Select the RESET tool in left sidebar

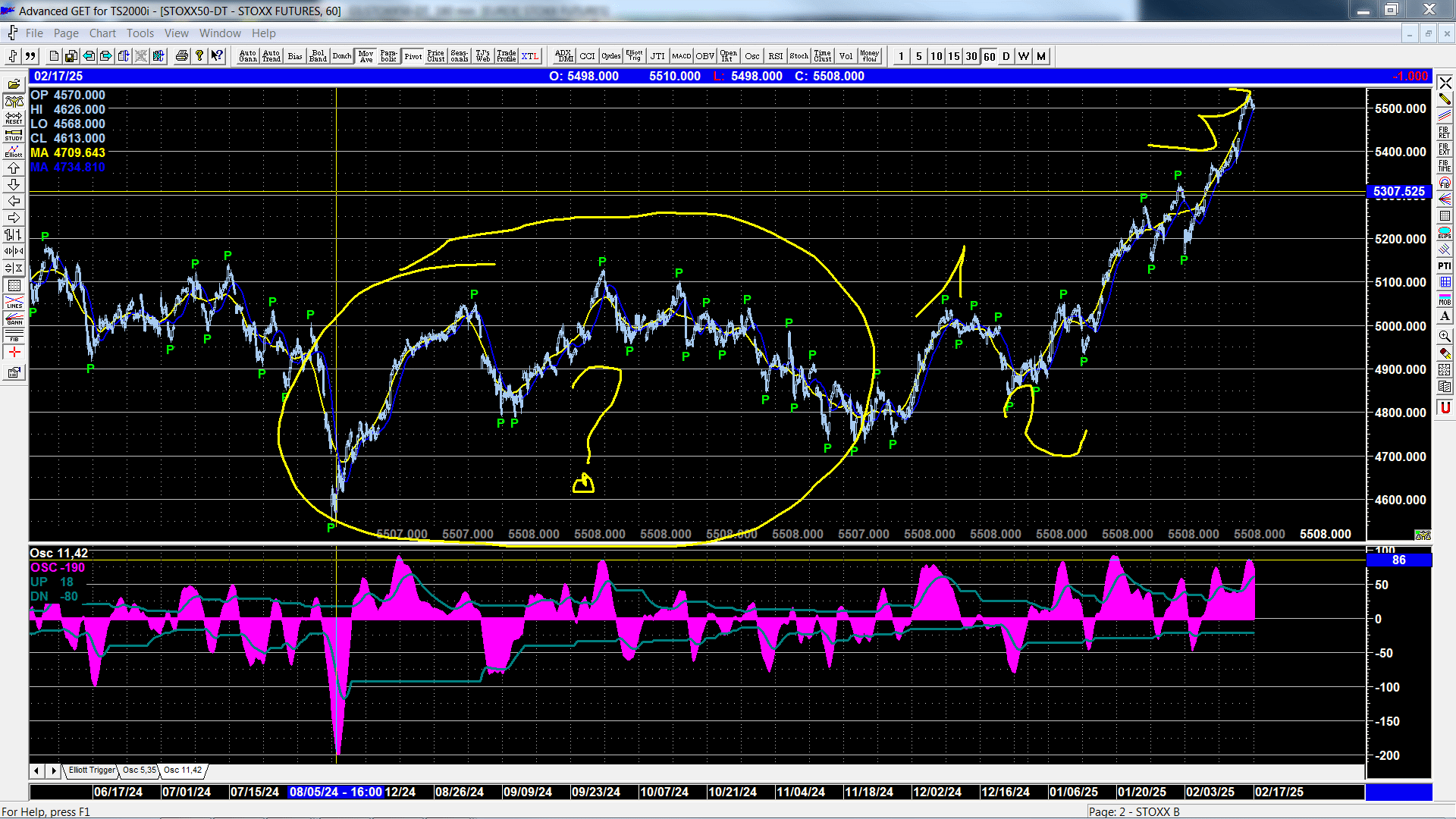click(14, 118)
